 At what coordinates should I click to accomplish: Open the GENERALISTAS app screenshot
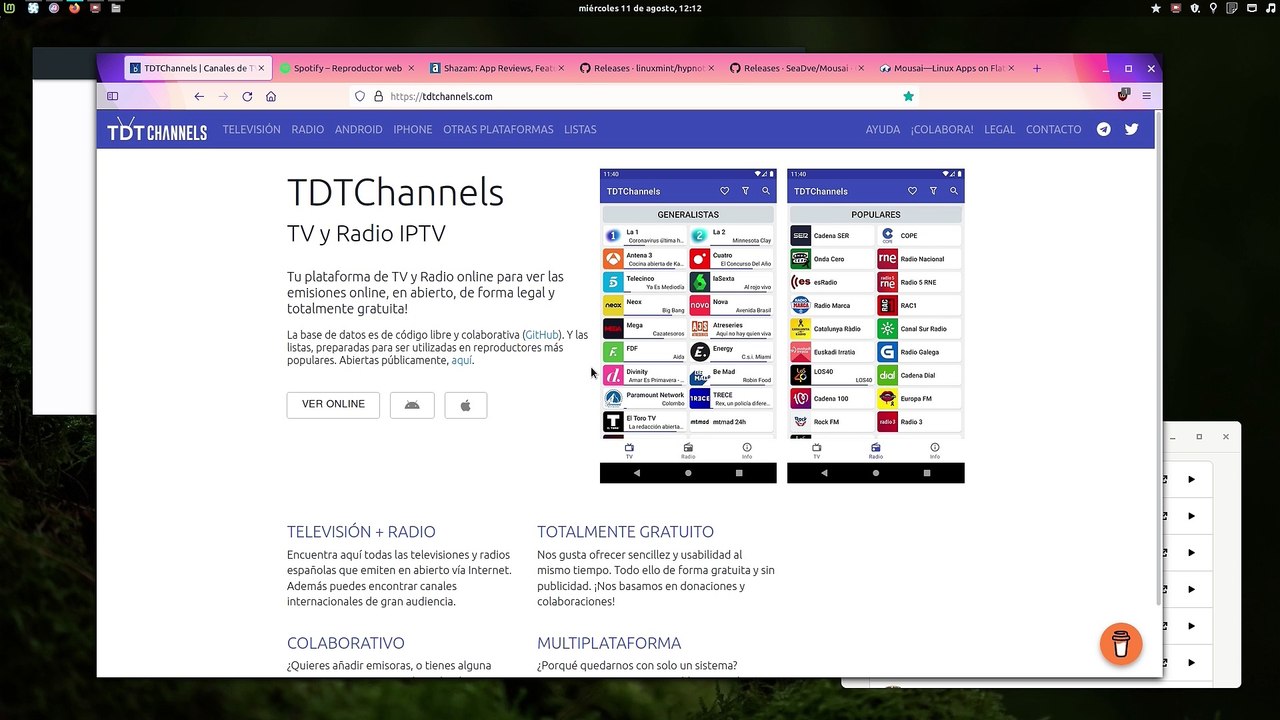[x=688, y=325]
